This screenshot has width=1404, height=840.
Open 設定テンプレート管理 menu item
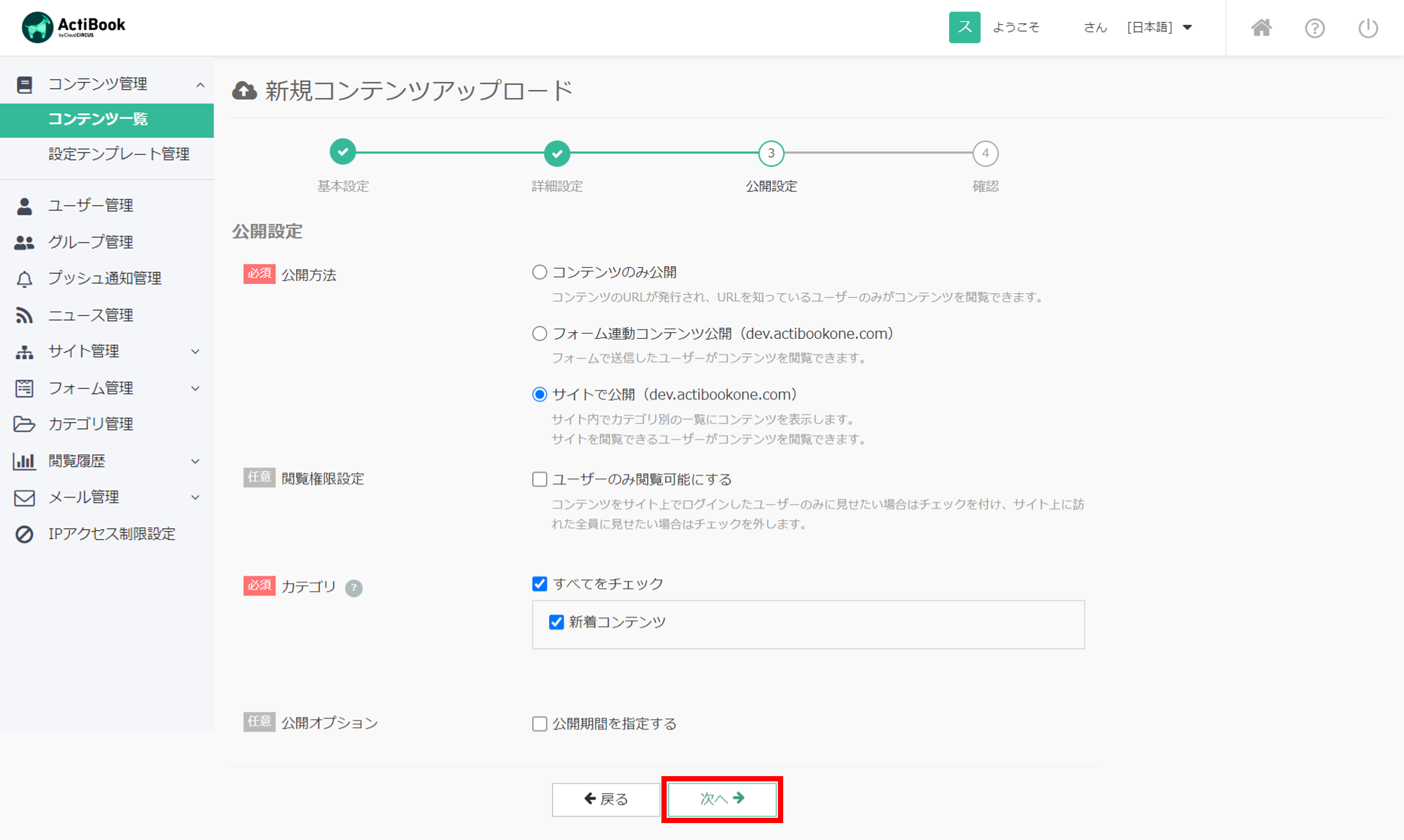[119, 154]
